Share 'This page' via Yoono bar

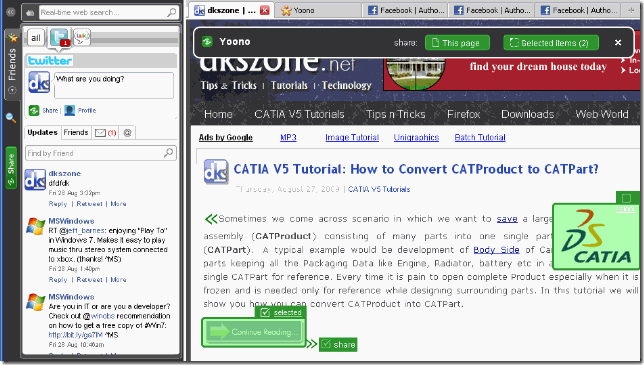tap(457, 43)
